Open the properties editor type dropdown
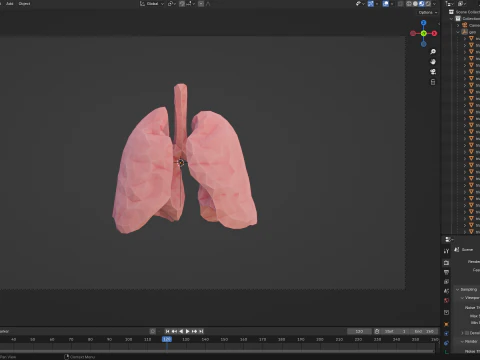 [x=449, y=239]
